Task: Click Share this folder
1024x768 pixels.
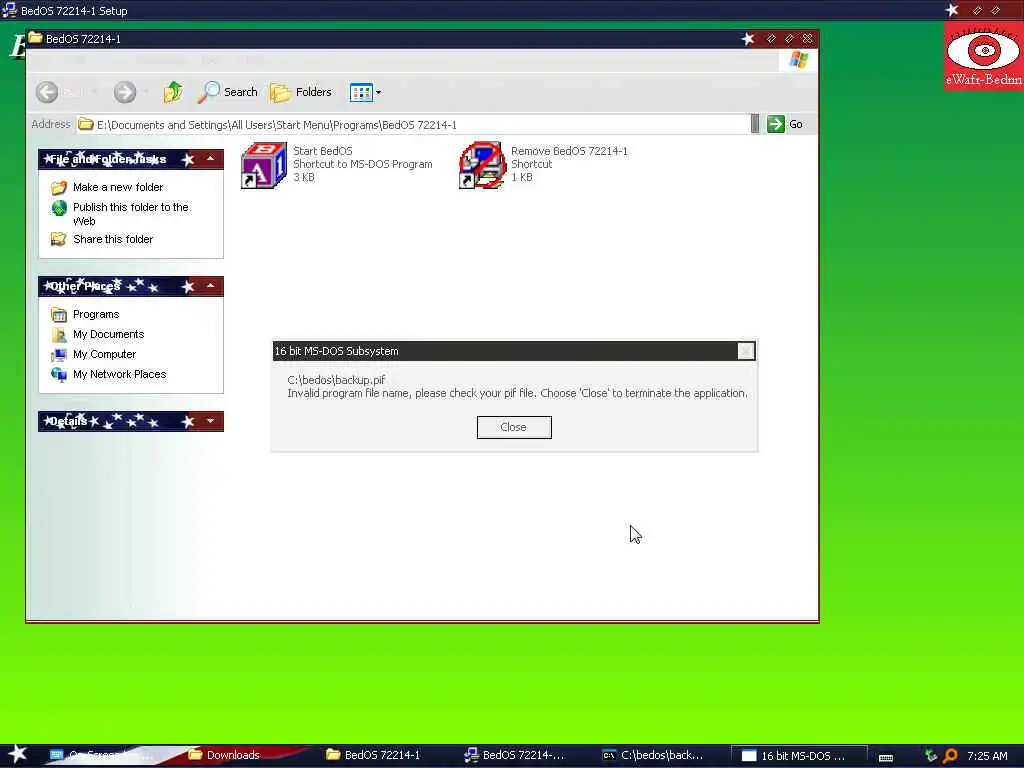Action: pos(113,239)
